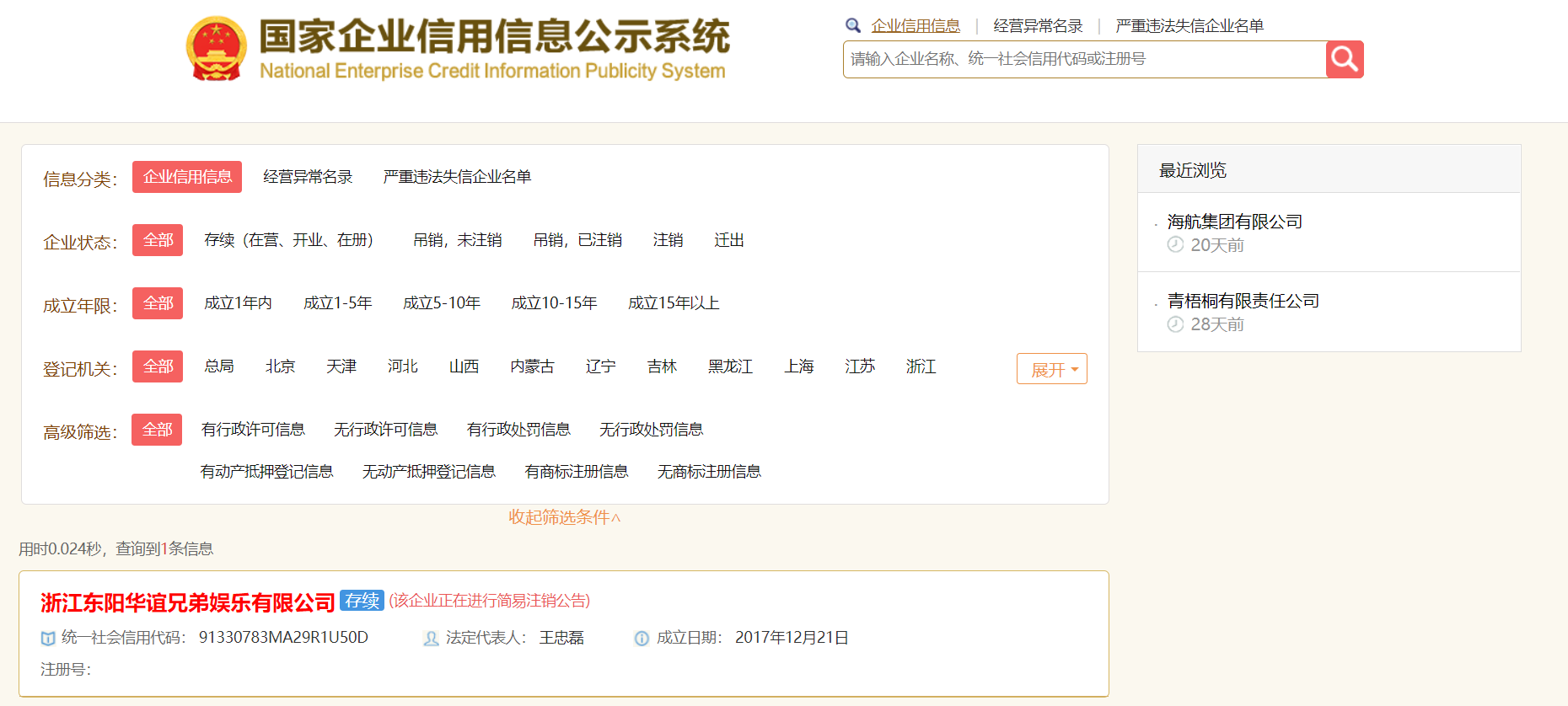Click small magnifier icon beside 企业信用信息 header link
This screenshot has height=706, width=1568.
[853, 25]
